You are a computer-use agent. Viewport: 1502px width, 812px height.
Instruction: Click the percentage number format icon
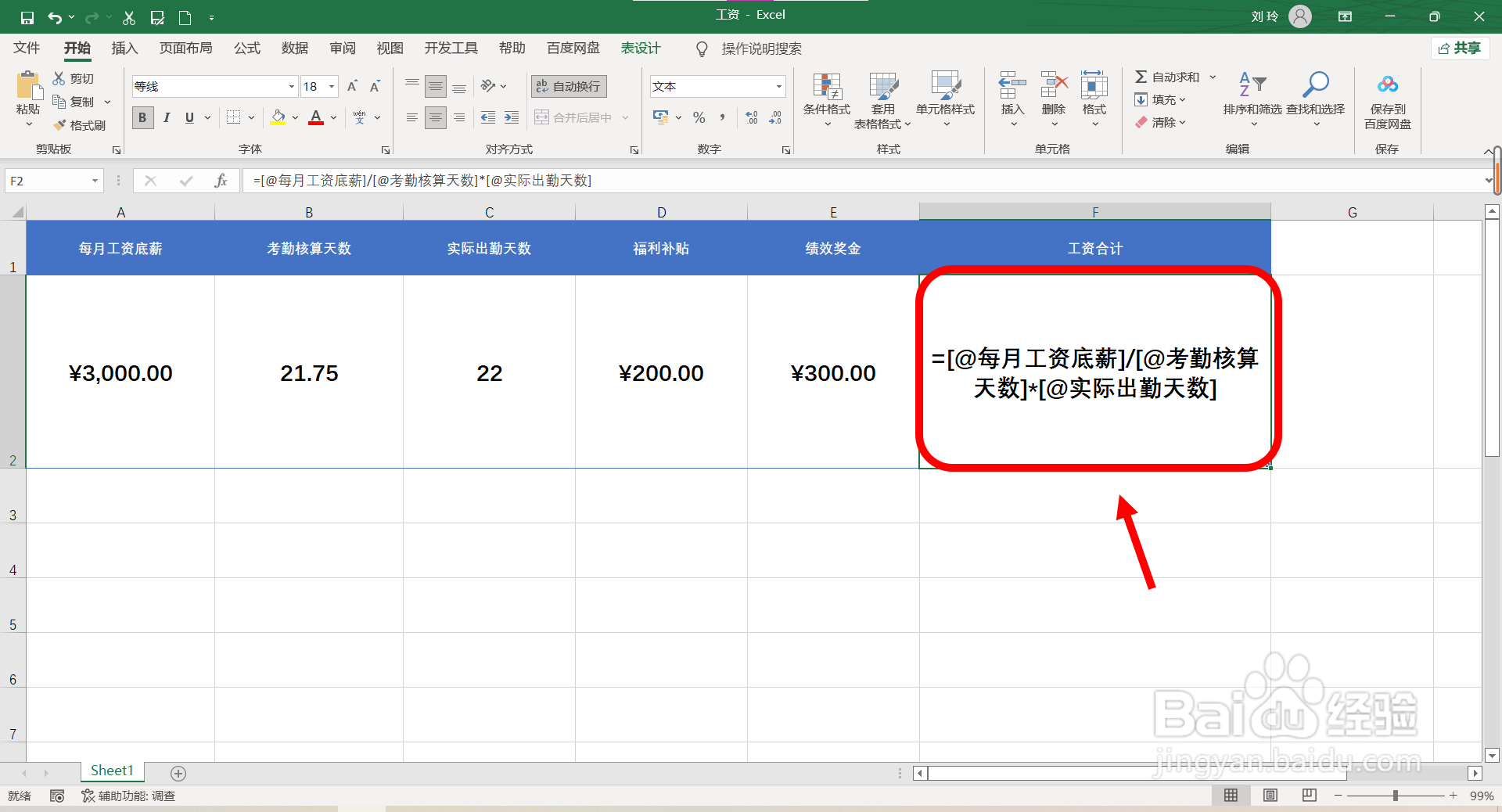click(699, 117)
